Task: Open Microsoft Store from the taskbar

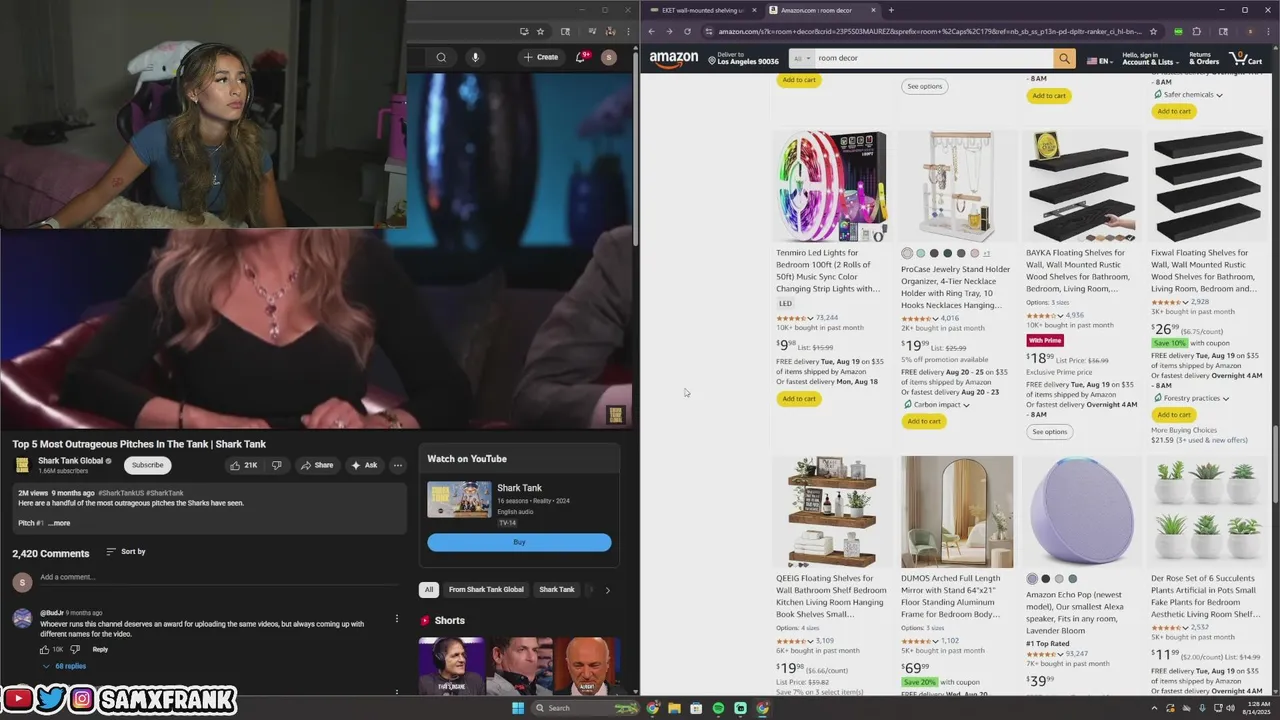Action: 696,708
